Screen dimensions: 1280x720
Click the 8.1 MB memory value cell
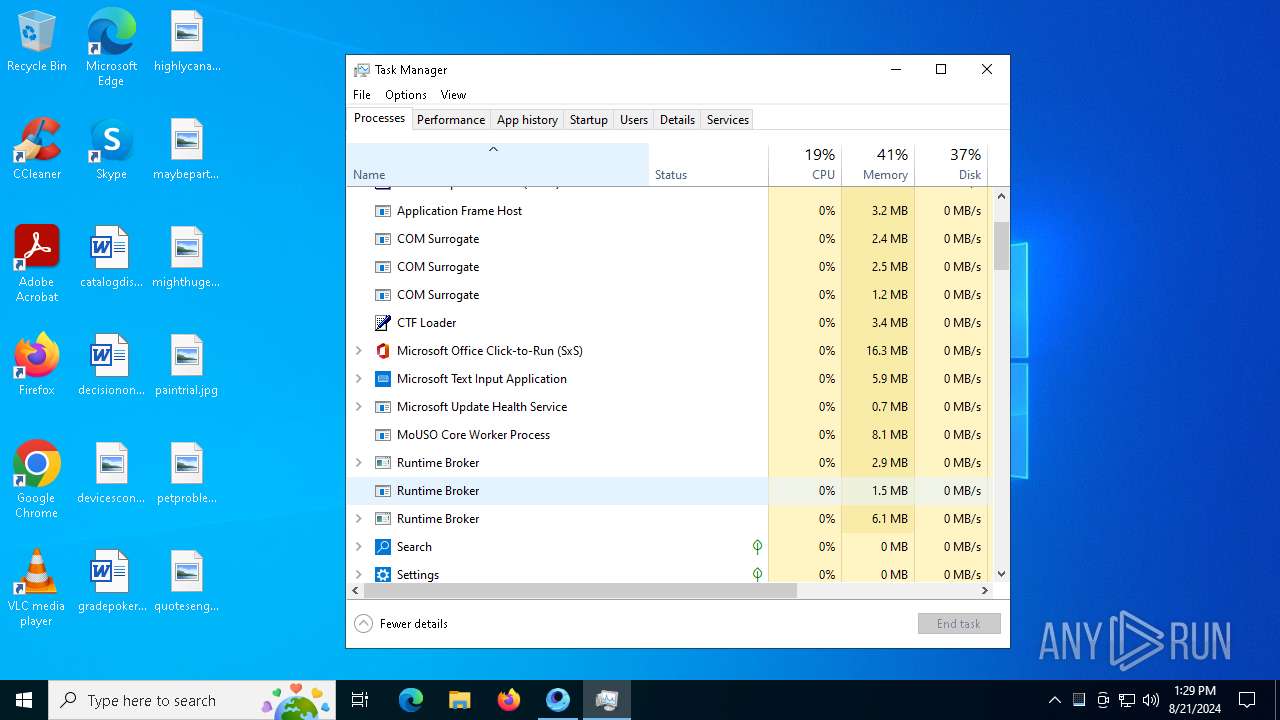878,435
